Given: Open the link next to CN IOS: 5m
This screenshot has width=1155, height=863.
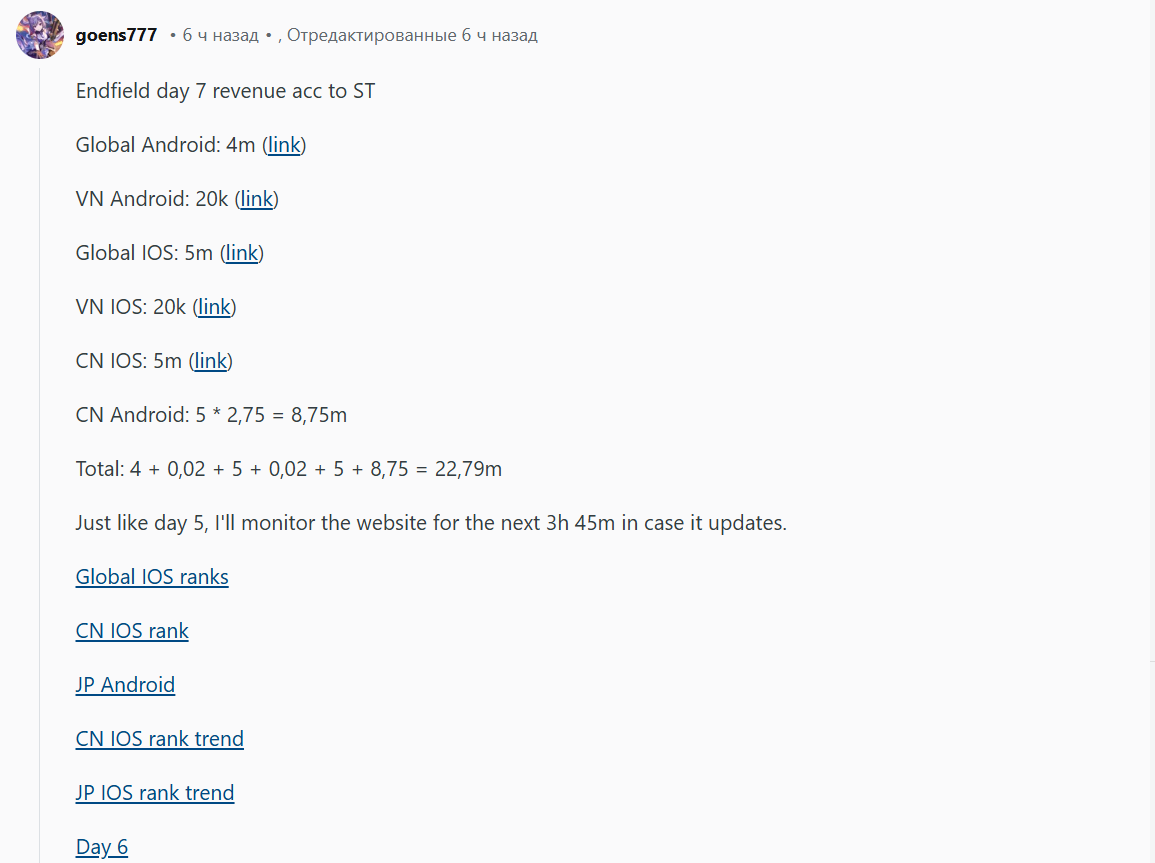Looking at the screenshot, I should coord(211,361).
